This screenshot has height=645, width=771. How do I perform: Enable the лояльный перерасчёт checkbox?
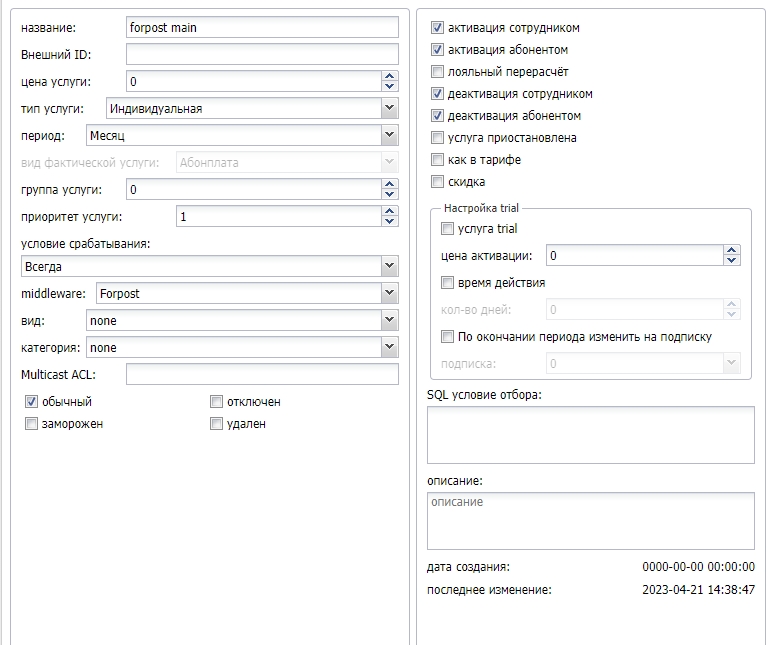click(437, 72)
